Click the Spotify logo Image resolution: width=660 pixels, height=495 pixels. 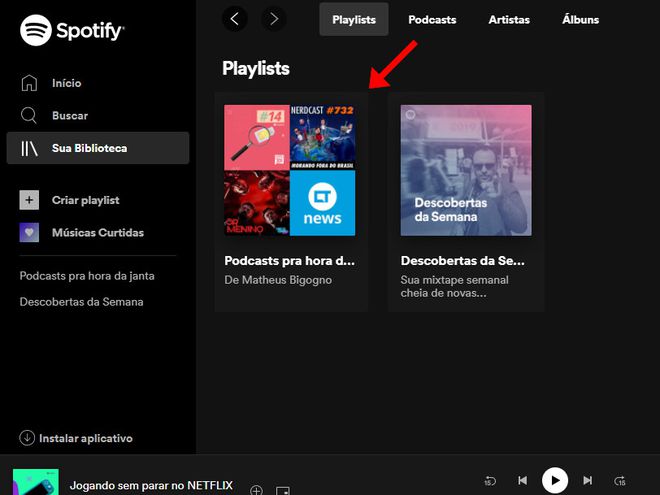point(72,30)
